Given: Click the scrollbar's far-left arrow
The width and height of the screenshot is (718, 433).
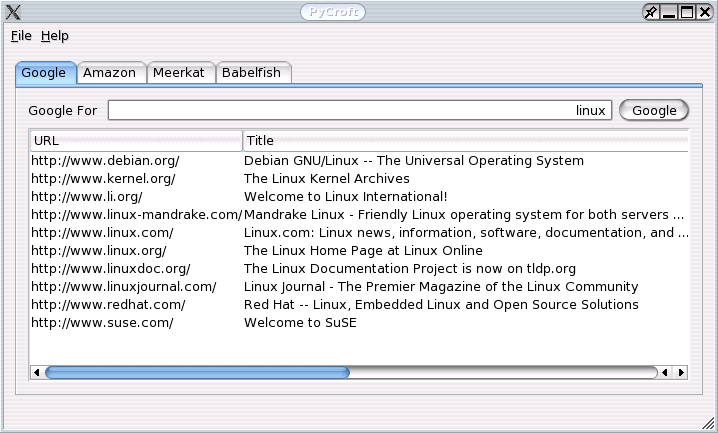Looking at the screenshot, I should 37,373.
